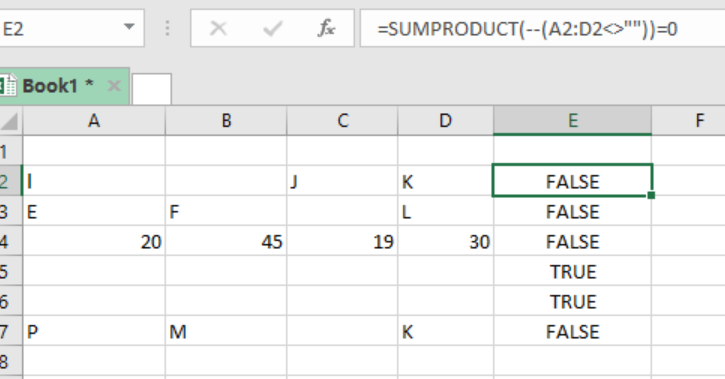
Task: Click the Select All corner triangle
Action: [10, 122]
